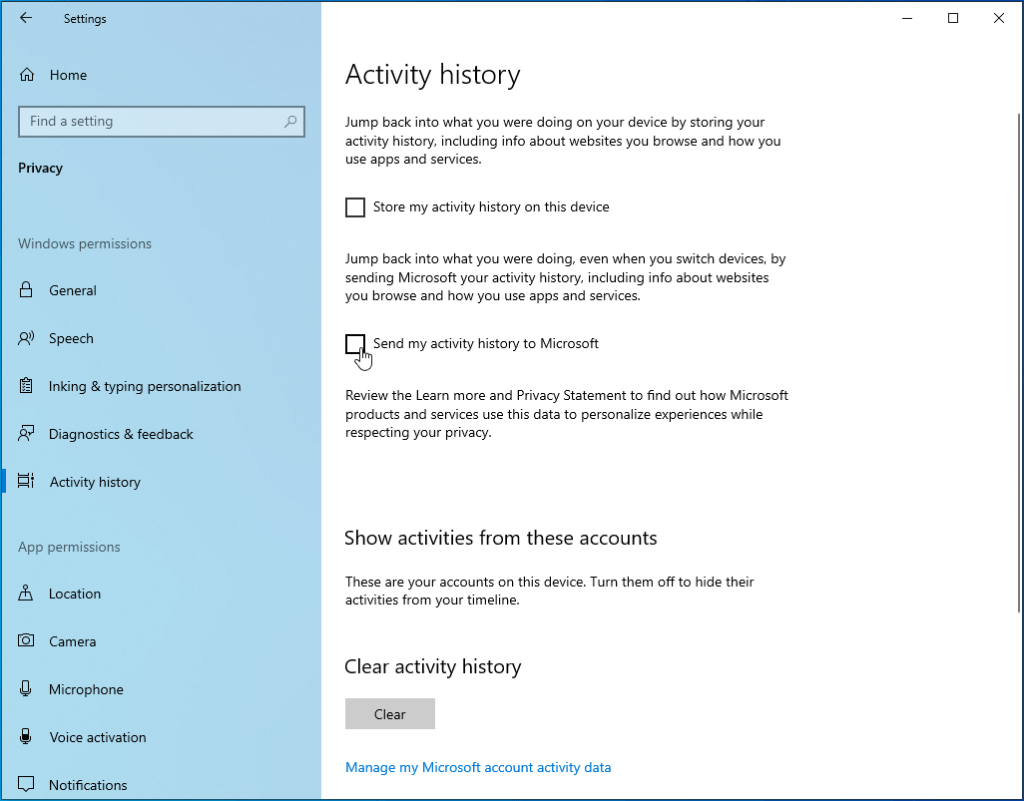Open Notifications permission settings
1024x801 pixels.
coord(88,785)
